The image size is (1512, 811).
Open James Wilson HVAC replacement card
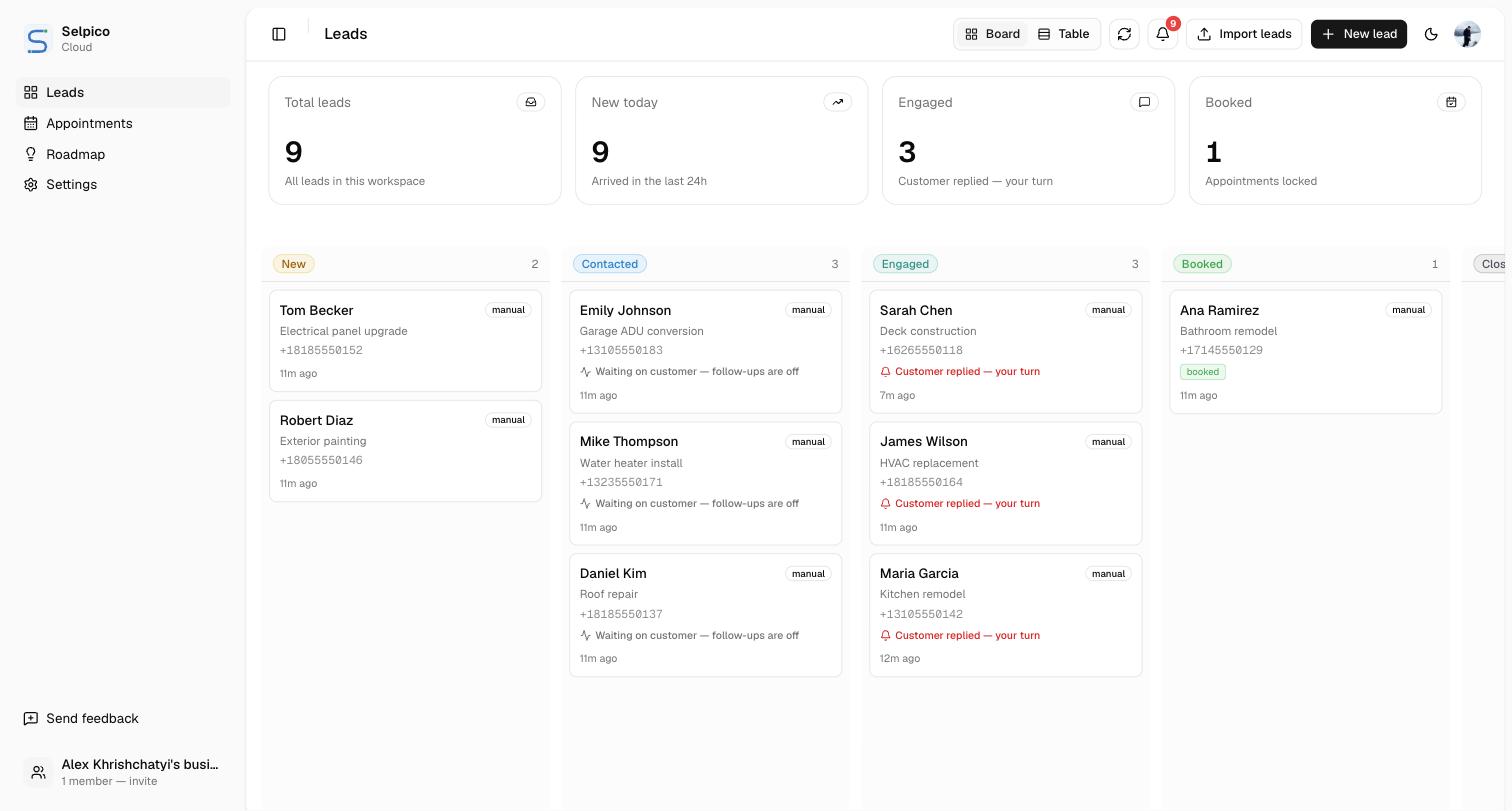coord(1005,483)
